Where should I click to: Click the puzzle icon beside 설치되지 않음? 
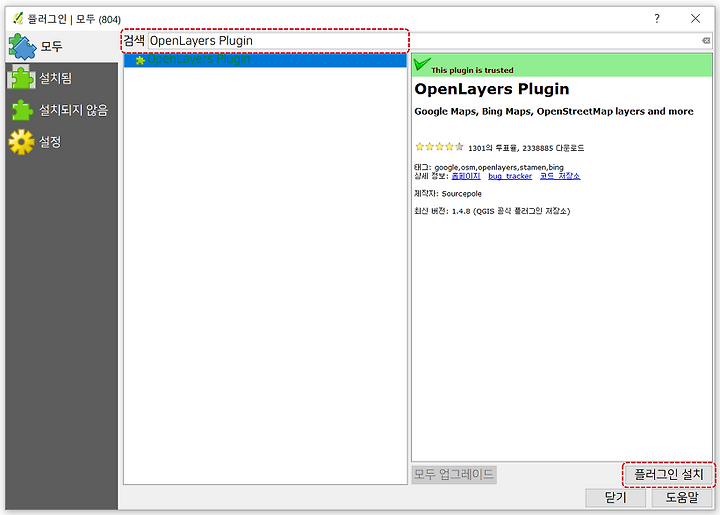click(22, 110)
